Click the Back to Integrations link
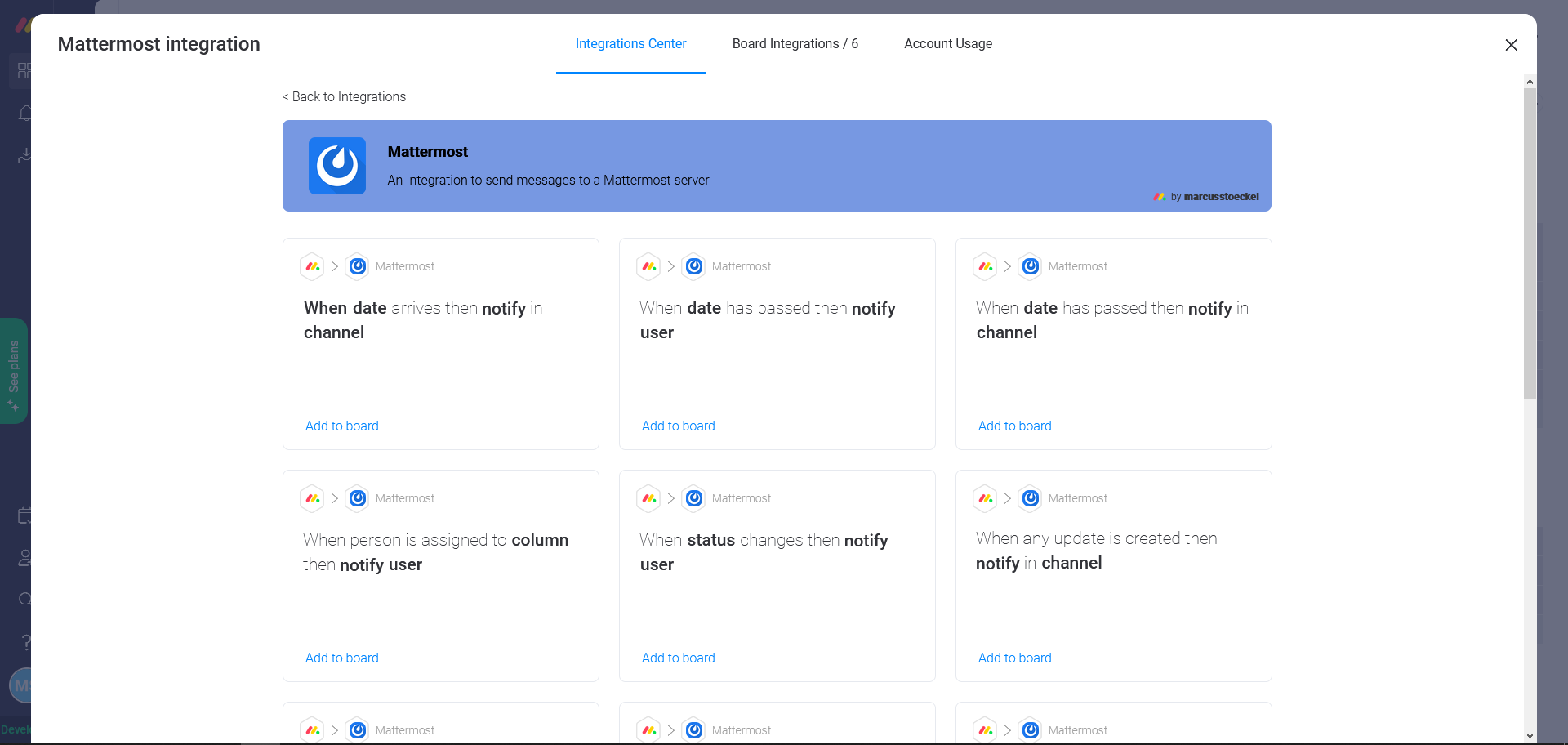1568x745 pixels. (x=343, y=96)
